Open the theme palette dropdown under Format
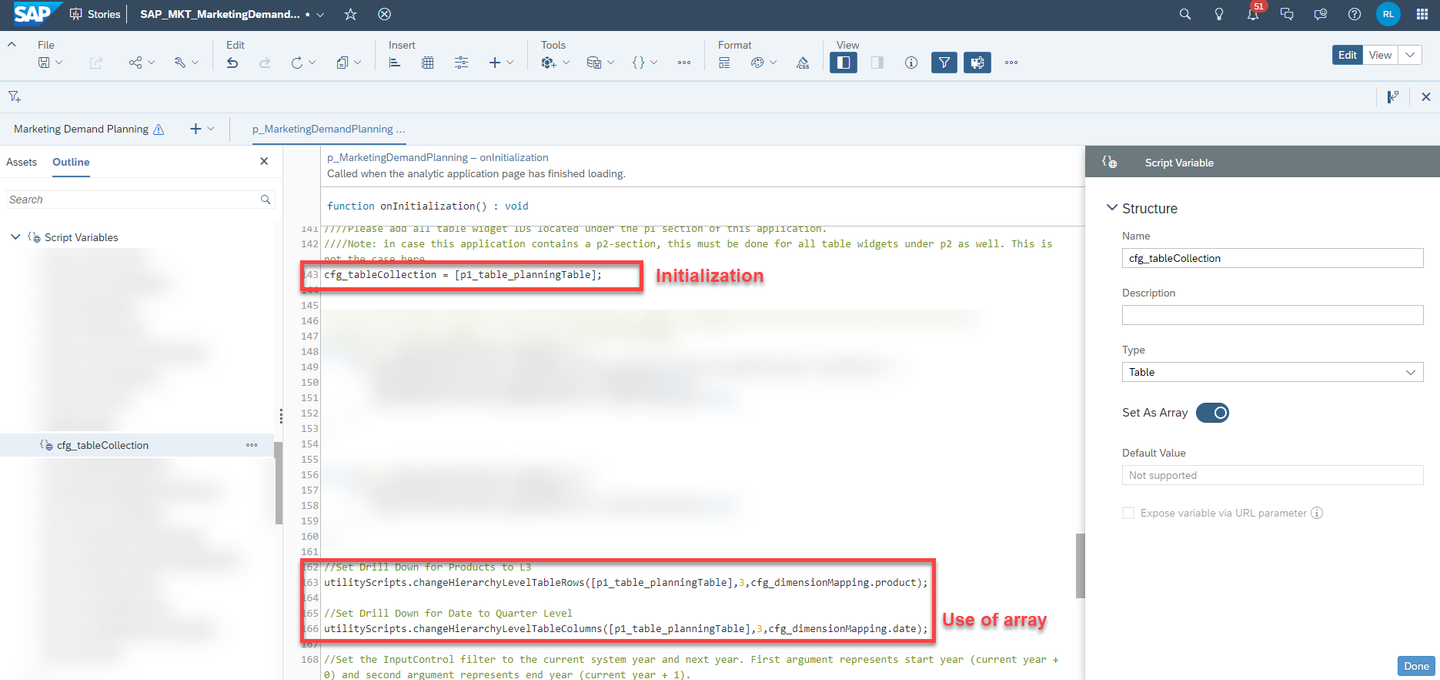The height and width of the screenshot is (680, 1440). point(763,62)
